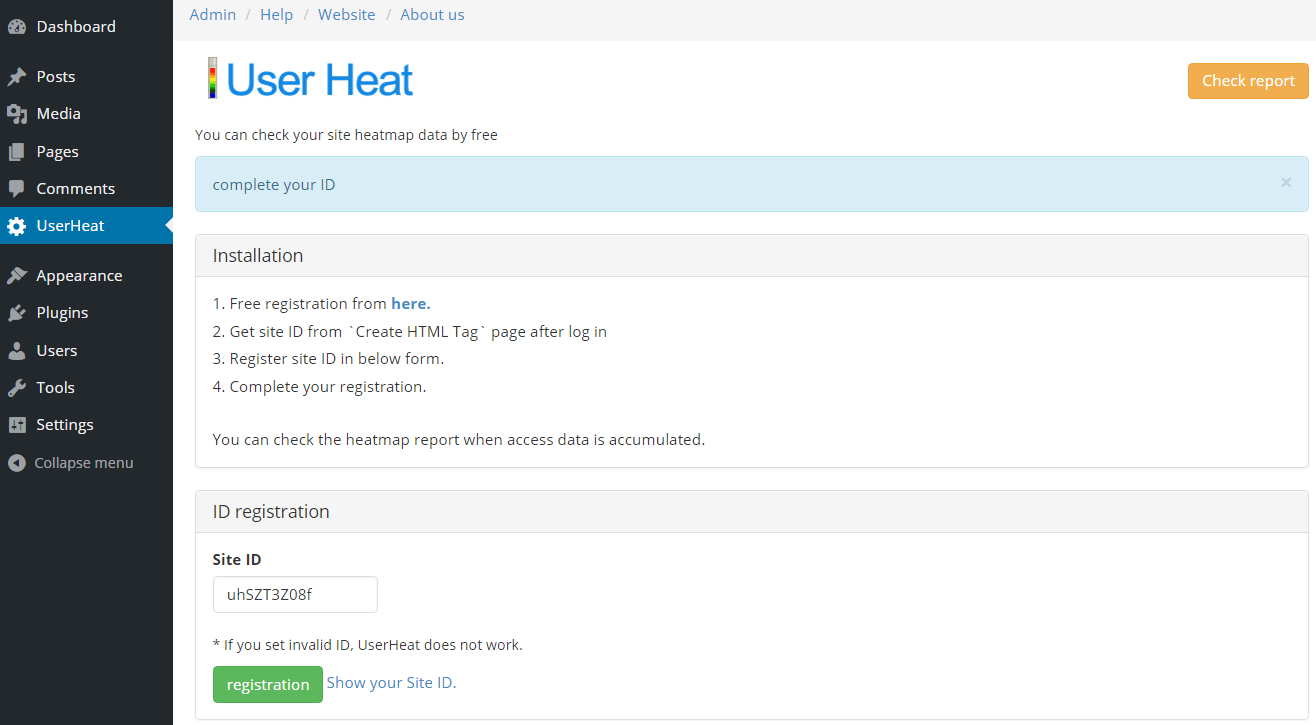Follow the Website breadcrumb link

347,15
